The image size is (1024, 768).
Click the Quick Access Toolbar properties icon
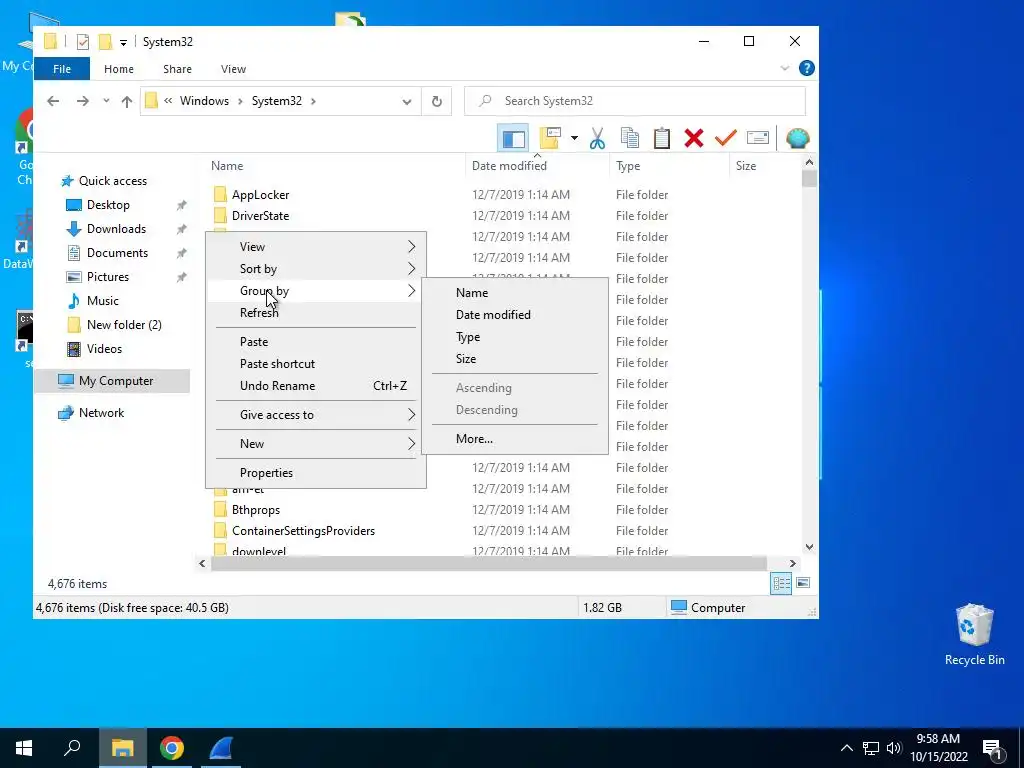[x=83, y=42]
